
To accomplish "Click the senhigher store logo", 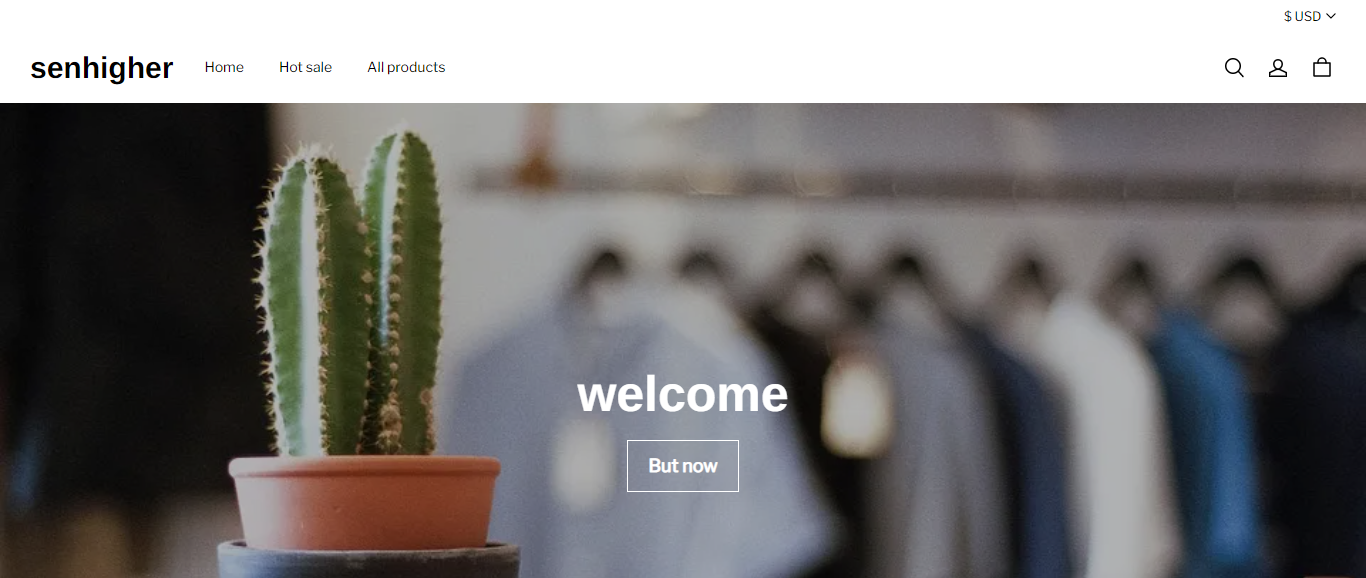I will tap(102, 68).
